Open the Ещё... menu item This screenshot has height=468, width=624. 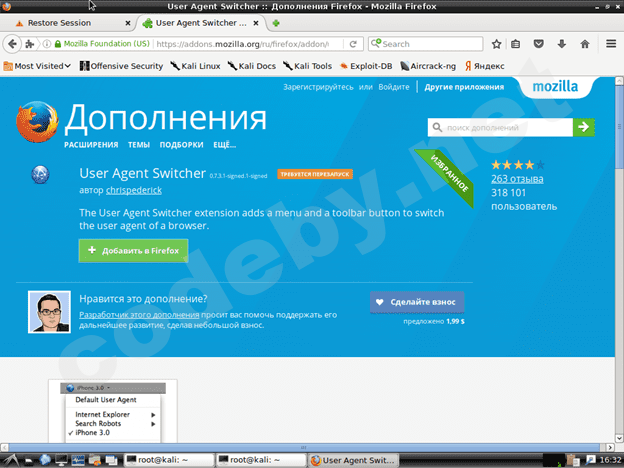pos(224,145)
